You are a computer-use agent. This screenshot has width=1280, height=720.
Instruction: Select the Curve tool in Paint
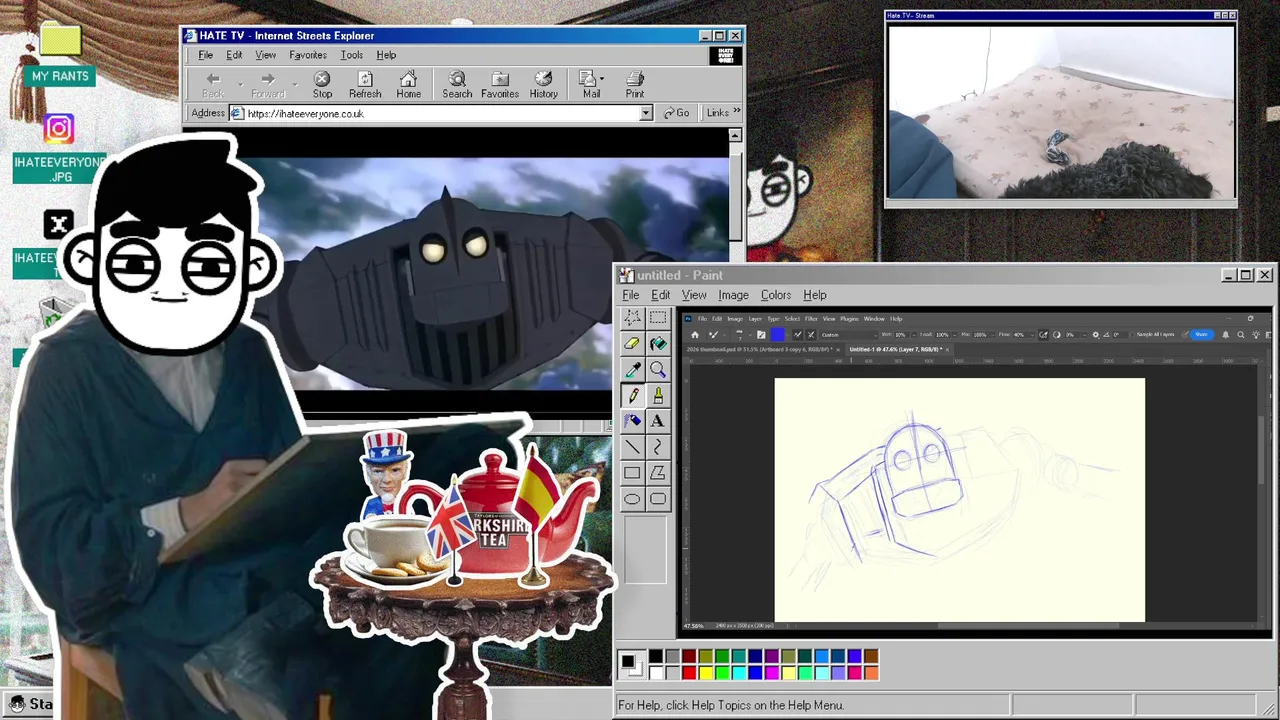point(658,447)
